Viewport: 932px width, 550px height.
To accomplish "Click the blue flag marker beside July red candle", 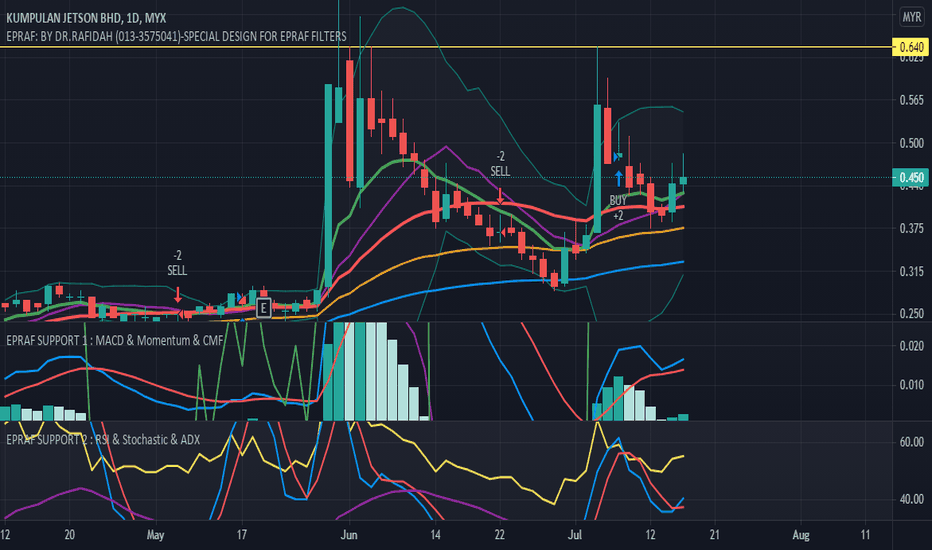I will [x=618, y=157].
